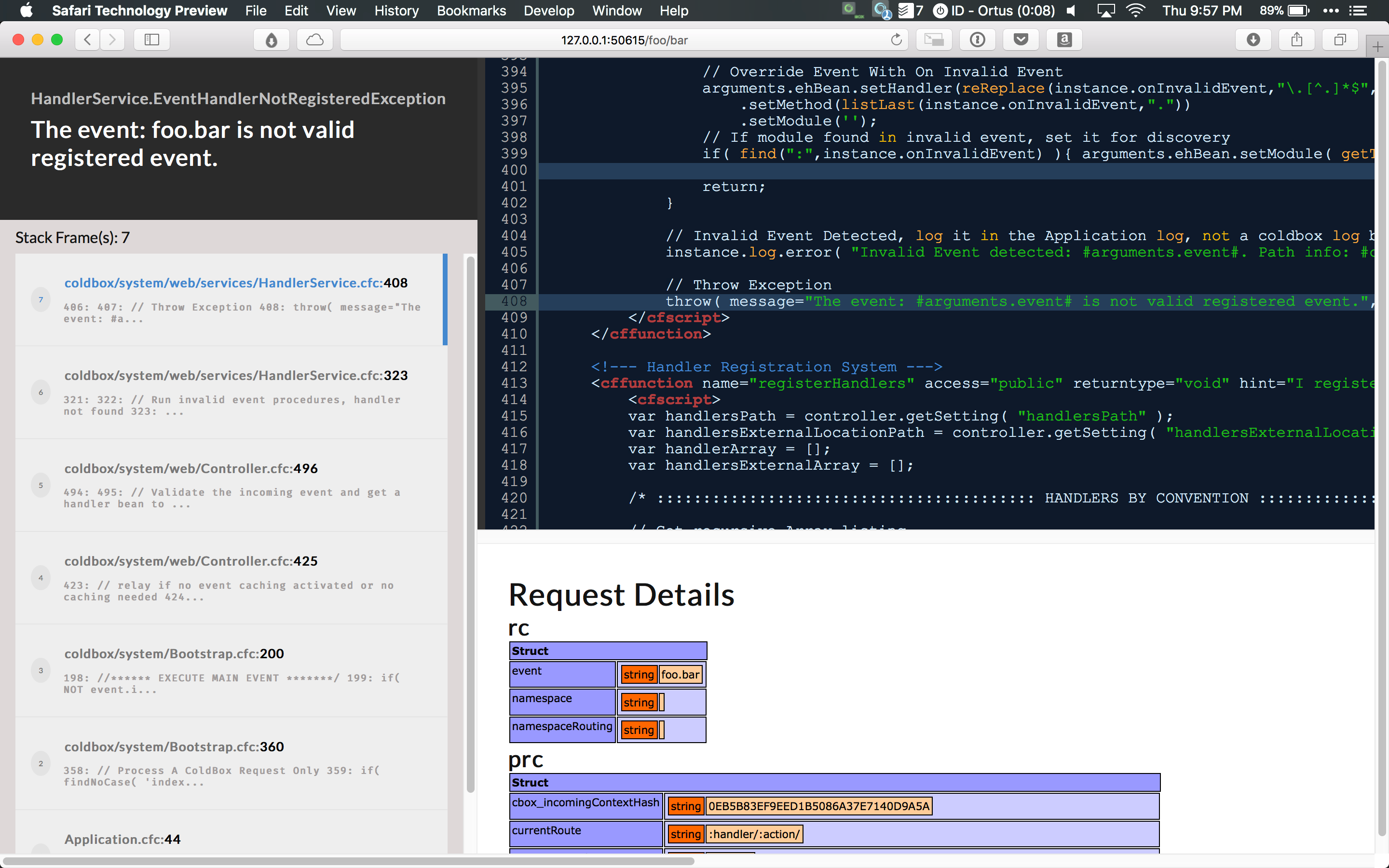Toggle the sidebar with toolbar icon
Image resolution: width=1389 pixels, height=868 pixels.
click(x=151, y=40)
